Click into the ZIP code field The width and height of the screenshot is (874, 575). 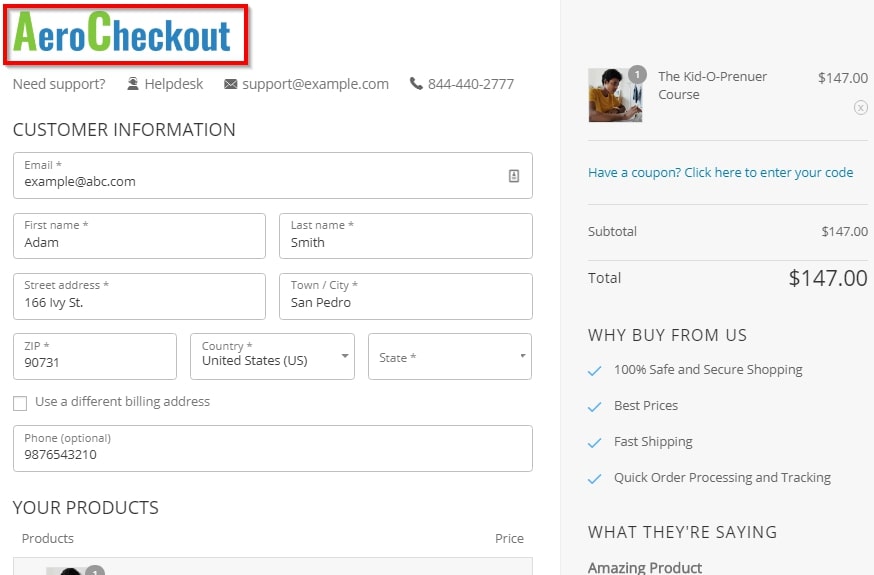95,357
